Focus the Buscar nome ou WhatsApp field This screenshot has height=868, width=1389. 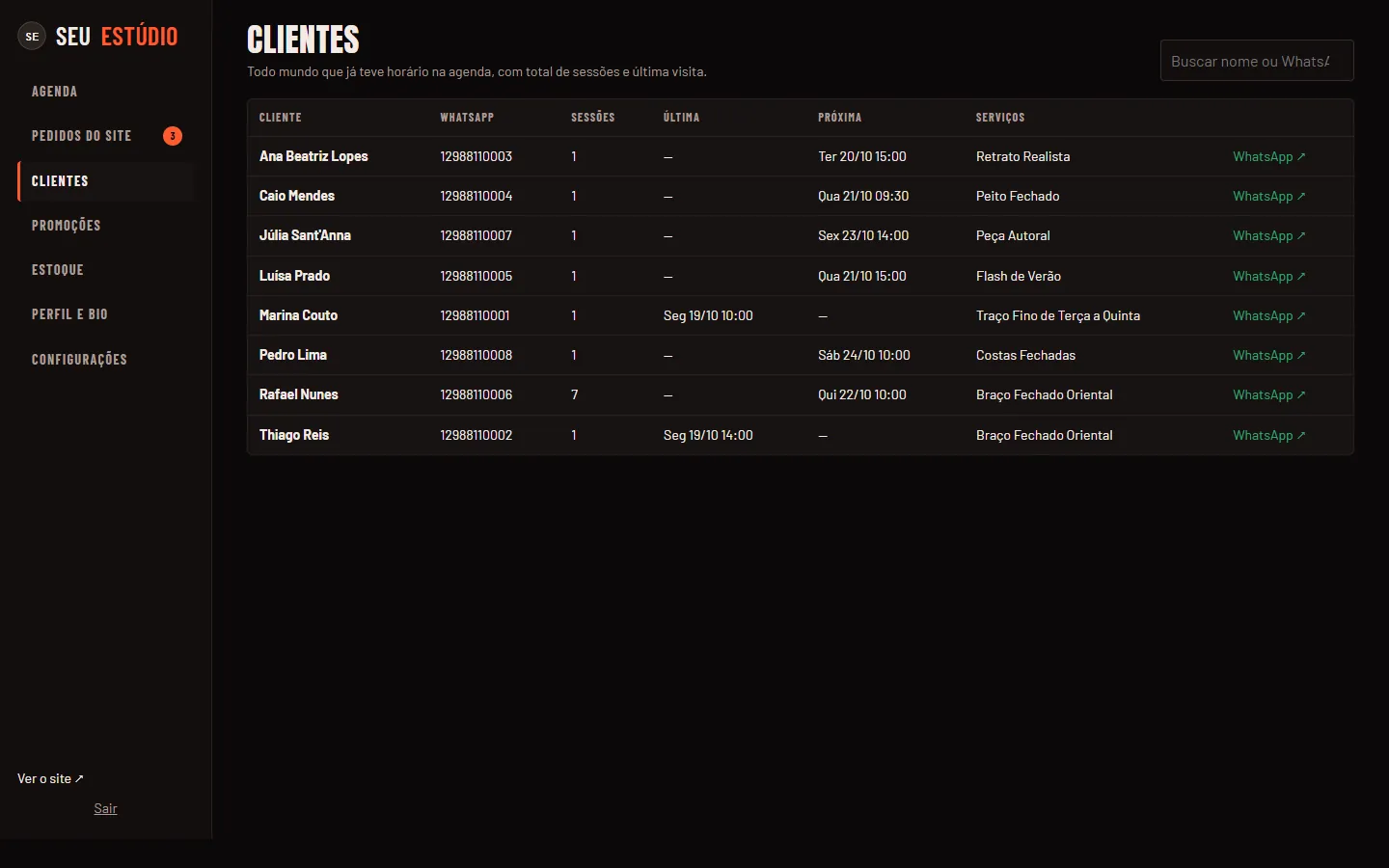pyautogui.click(x=1257, y=61)
